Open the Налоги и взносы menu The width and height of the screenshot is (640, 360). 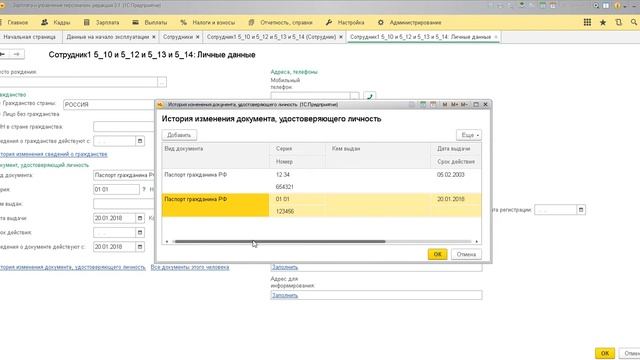coord(208,22)
